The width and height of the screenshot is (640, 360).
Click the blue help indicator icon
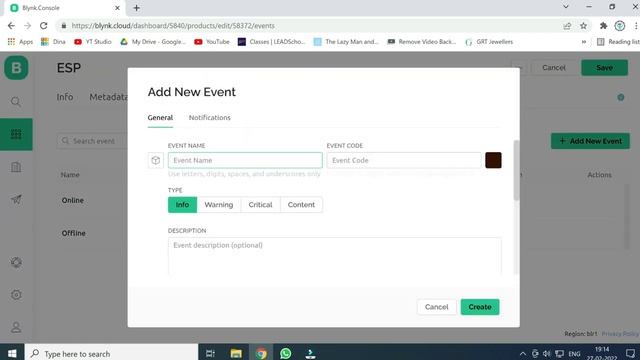(x=621, y=98)
